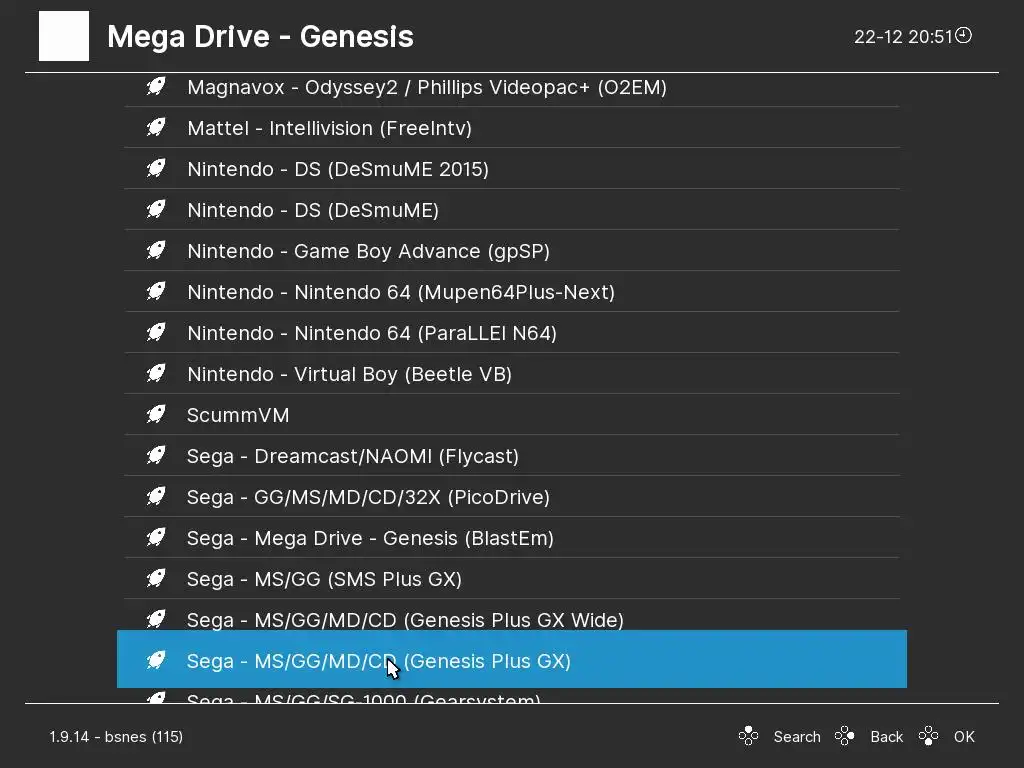Choose Nintendo - Virtual Boy (Beetle VB)
Screen dimensions: 1024x768
click(x=512, y=374)
